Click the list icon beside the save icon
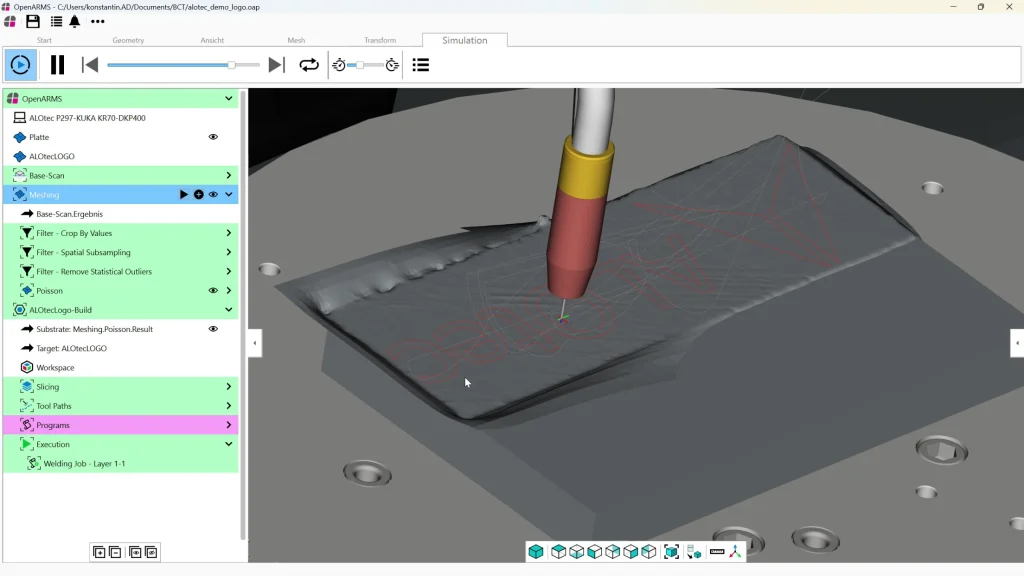The image size is (1024, 576). coord(56,22)
